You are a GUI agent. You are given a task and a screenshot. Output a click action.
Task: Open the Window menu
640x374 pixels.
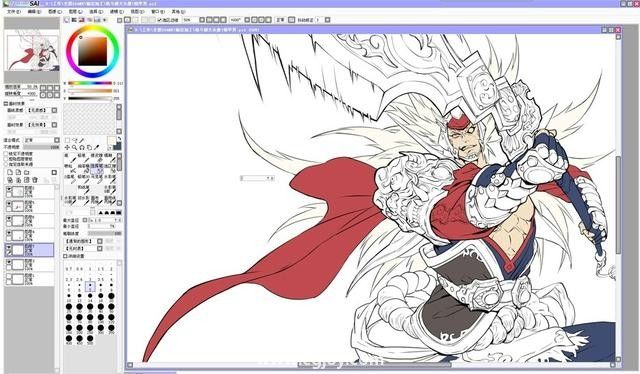pos(158,12)
